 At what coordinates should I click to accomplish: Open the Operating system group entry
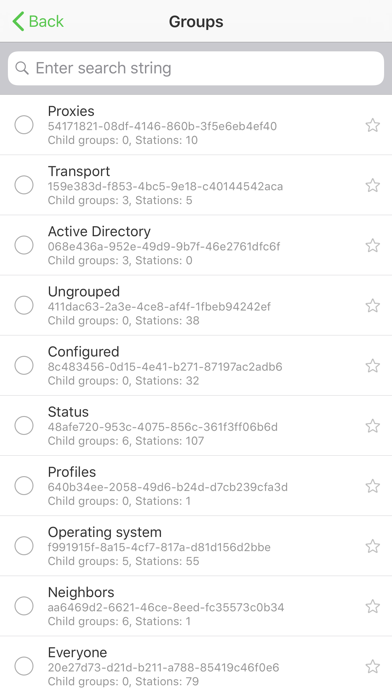[196, 546]
